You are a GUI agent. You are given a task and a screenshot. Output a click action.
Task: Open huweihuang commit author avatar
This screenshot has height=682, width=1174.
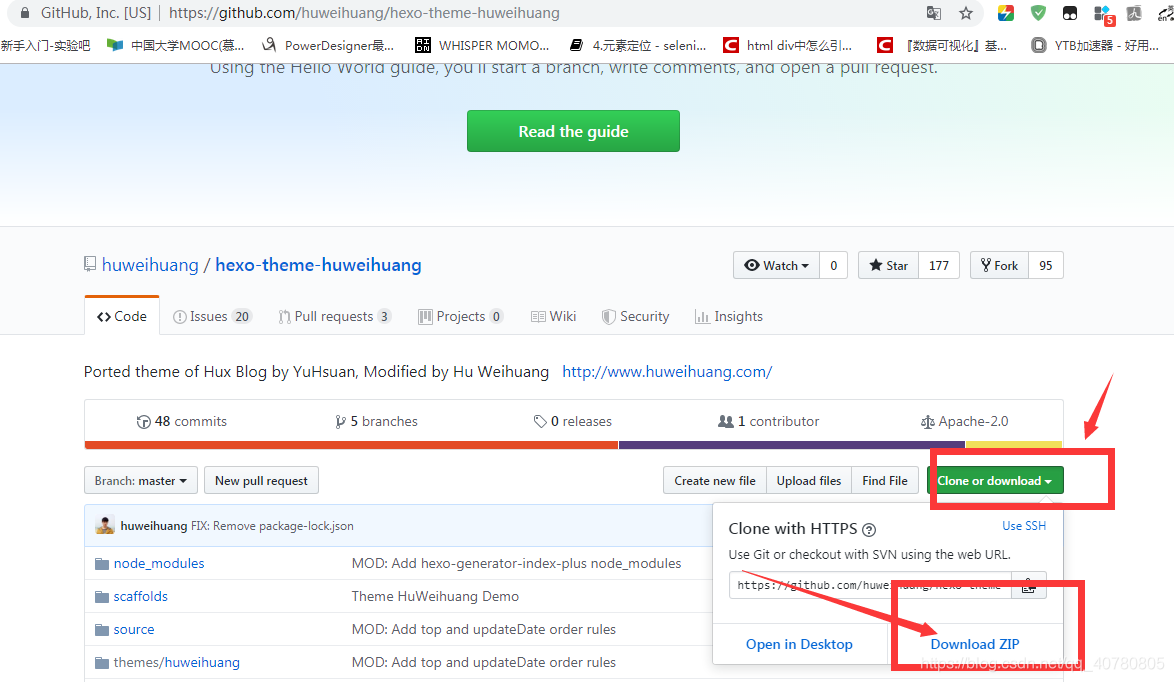[x=105, y=526]
